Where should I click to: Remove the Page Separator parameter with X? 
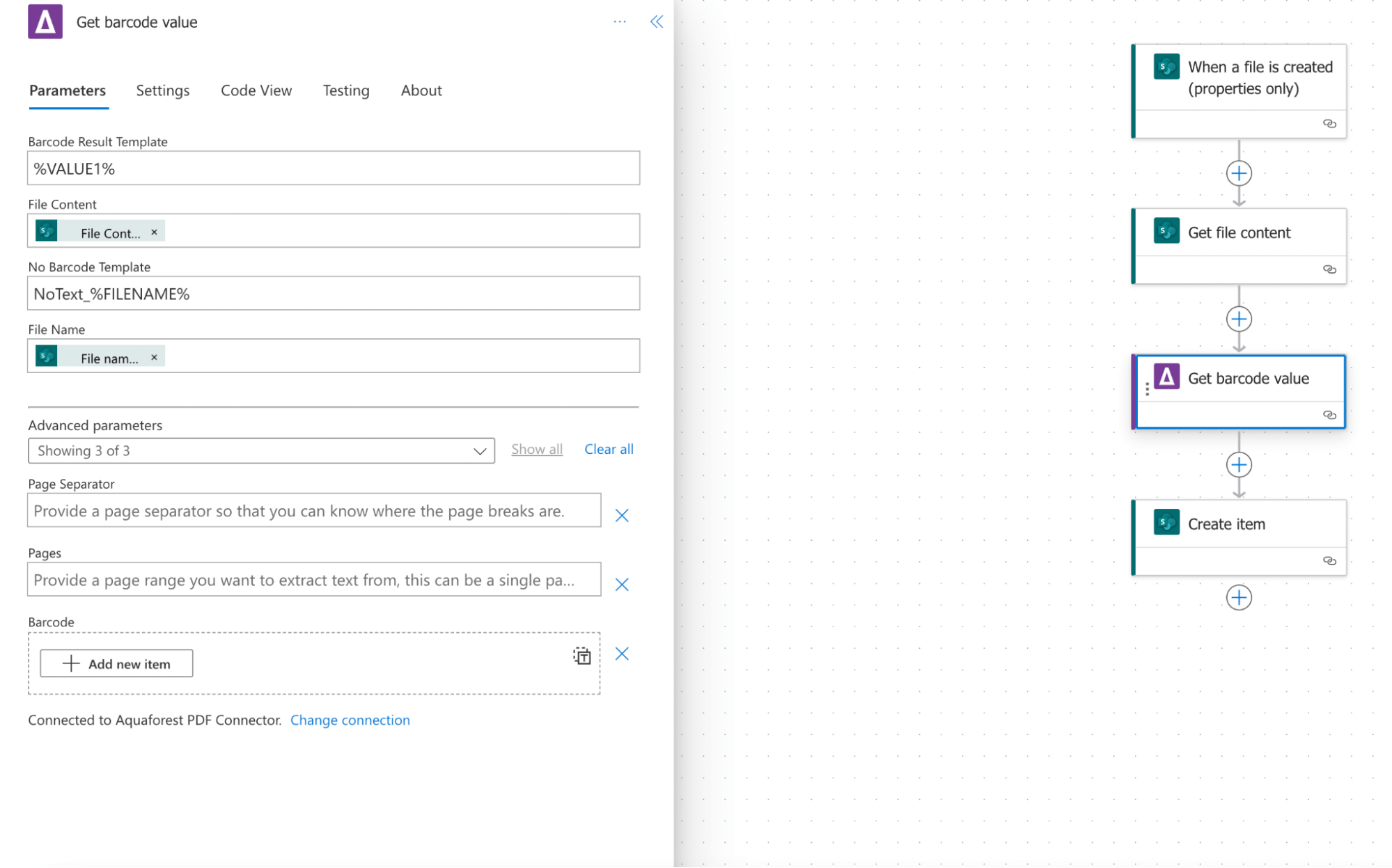(621, 515)
